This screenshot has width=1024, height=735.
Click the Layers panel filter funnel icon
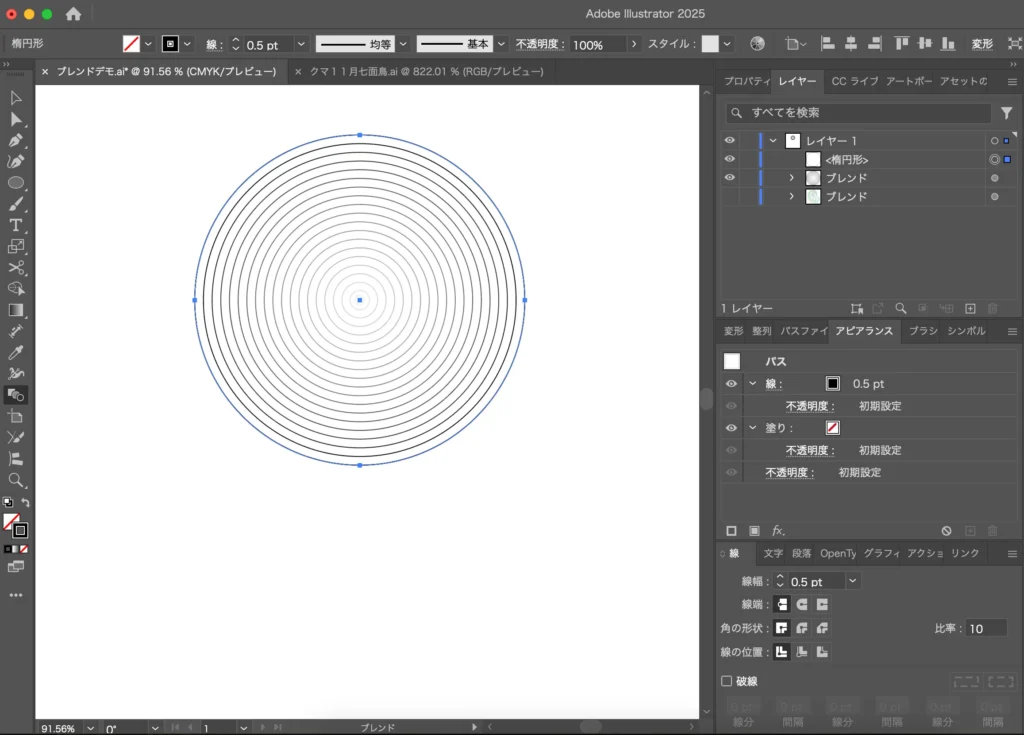tap(1007, 113)
